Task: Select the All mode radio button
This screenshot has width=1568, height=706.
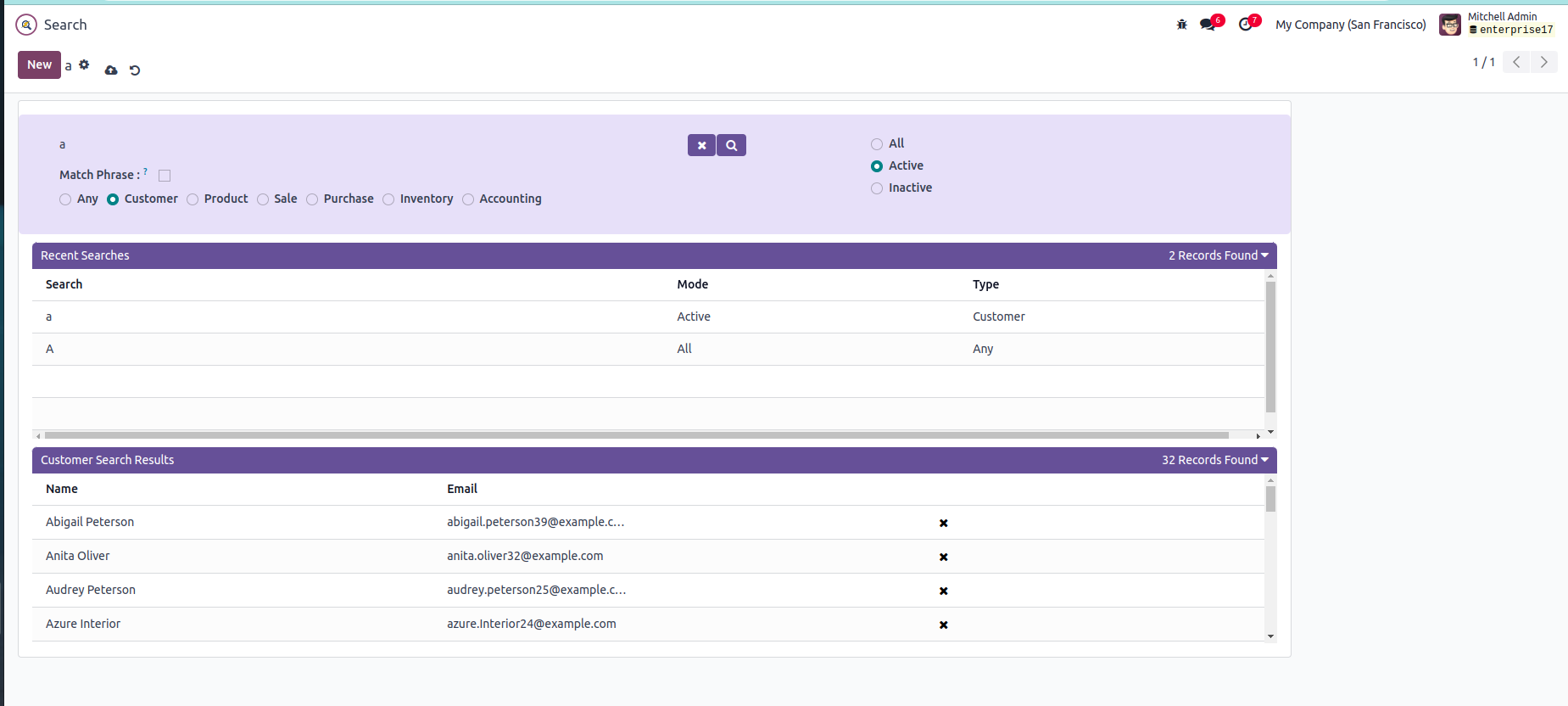Action: tap(877, 144)
